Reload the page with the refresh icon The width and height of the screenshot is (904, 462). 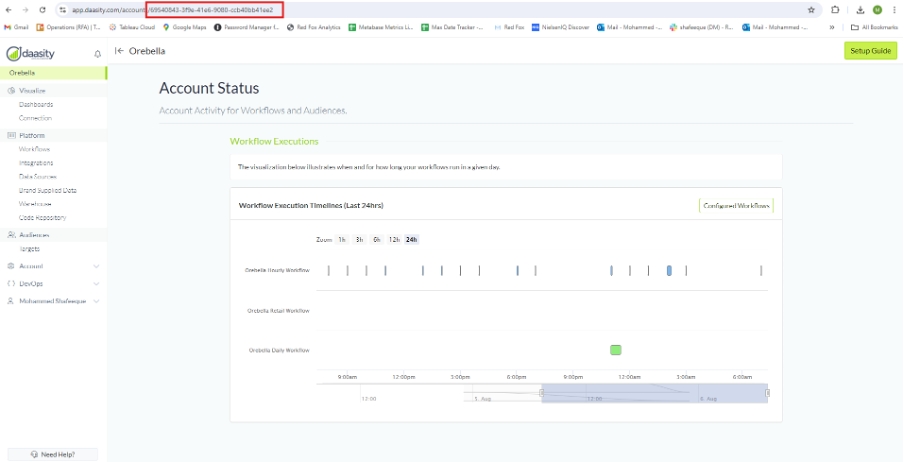[42, 10]
